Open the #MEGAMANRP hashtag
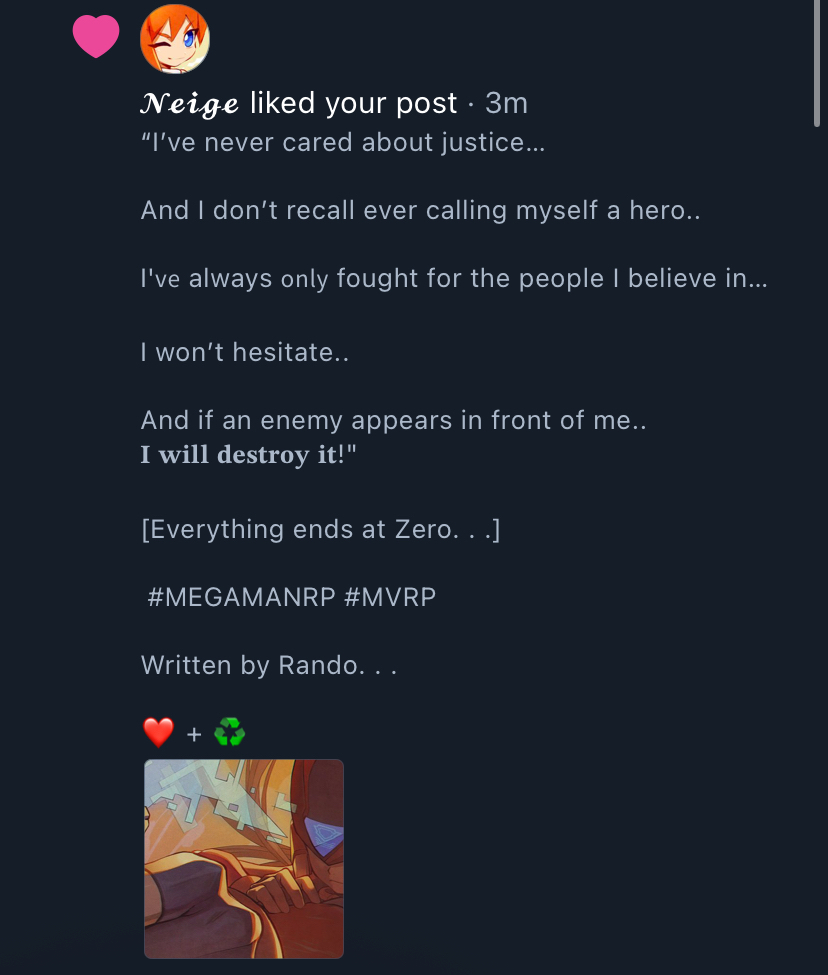This screenshot has height=975, width=828. click(x=240, y=598)
